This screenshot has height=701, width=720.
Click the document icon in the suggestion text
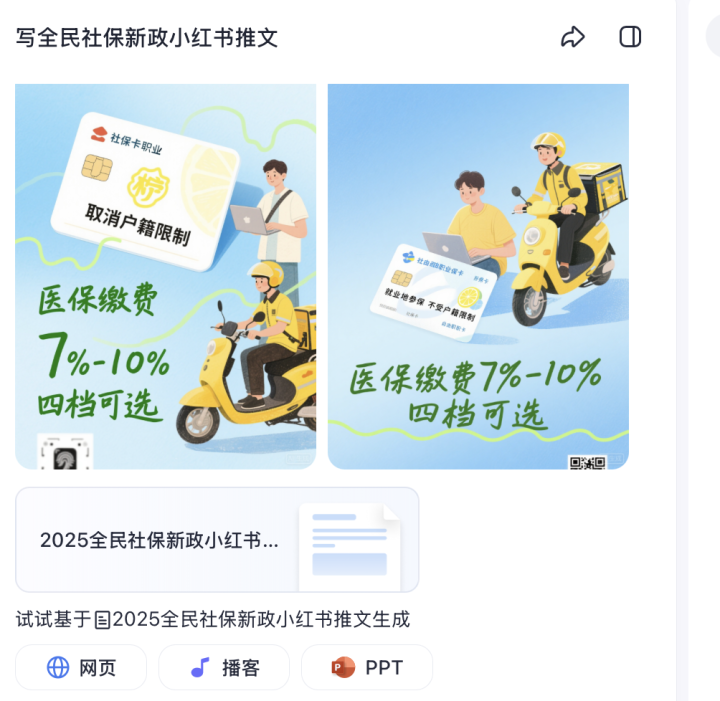(102, 620)
